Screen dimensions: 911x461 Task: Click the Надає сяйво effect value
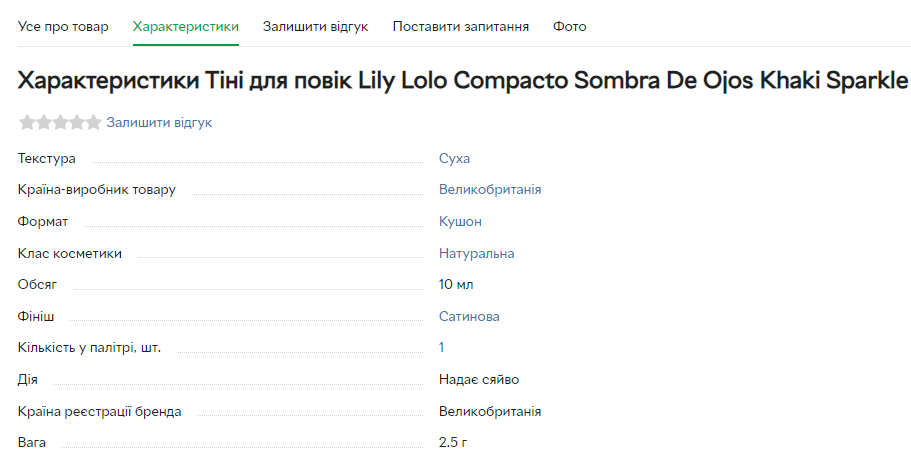click(x=479, y=380)
